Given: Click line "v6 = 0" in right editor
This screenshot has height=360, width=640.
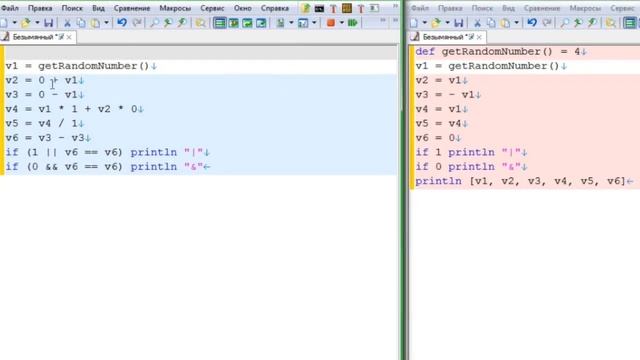Looking at the screenshot, I should coord(438,138).
